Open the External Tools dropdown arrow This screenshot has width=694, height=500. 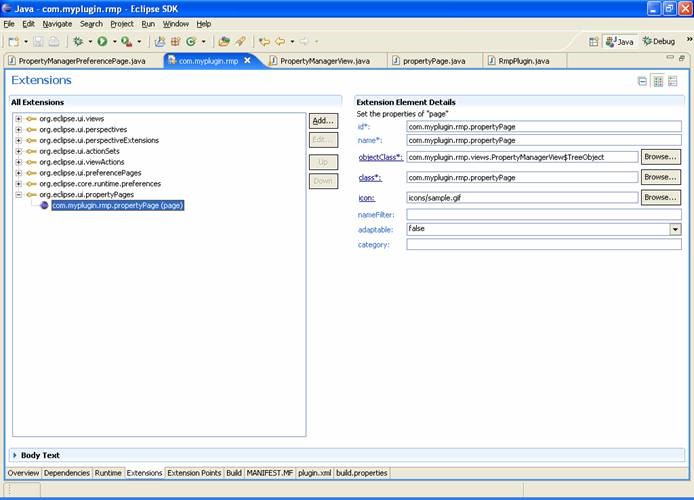click(139, 42)
